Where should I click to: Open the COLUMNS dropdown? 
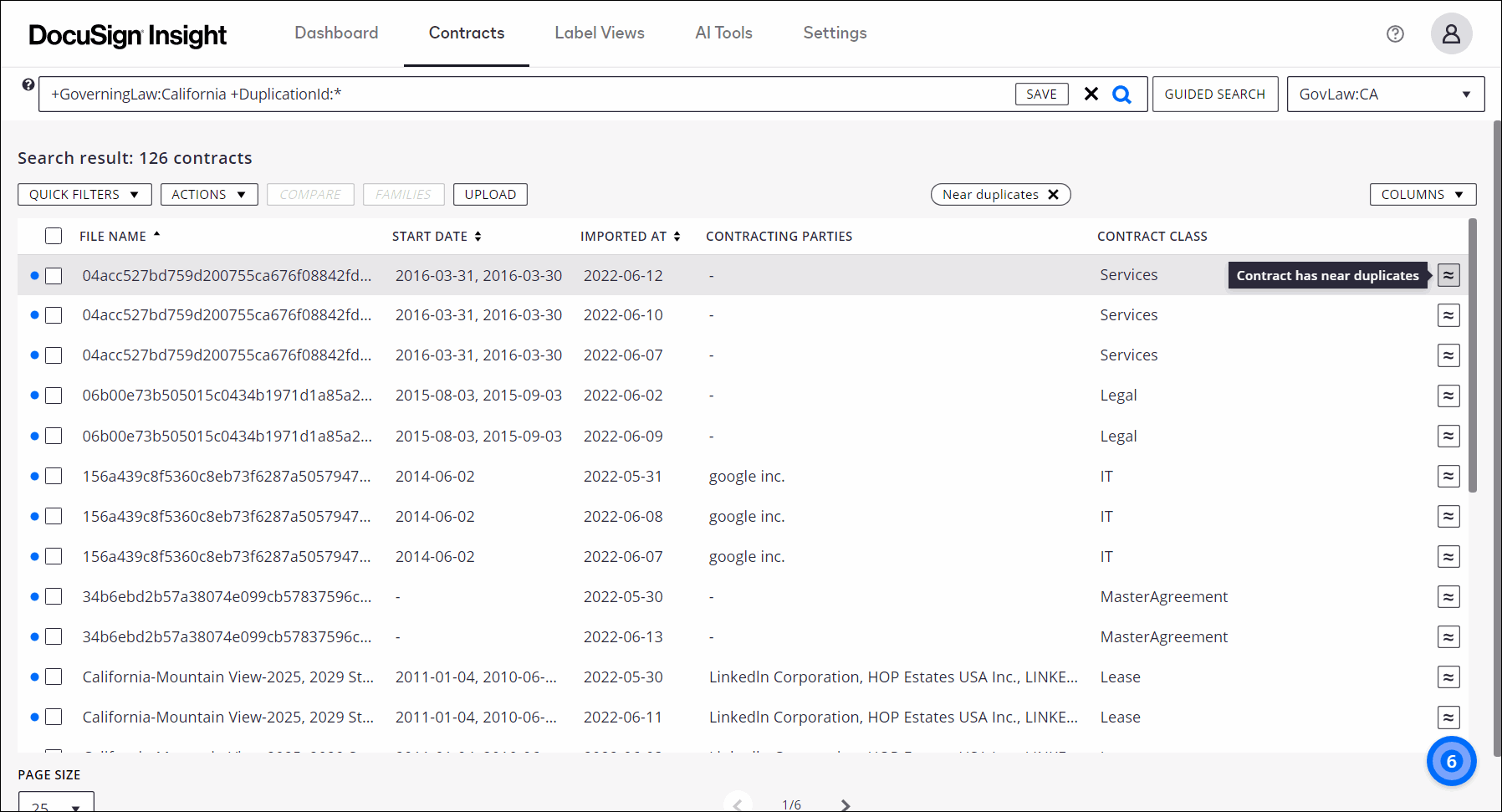tap(1423, 194)
